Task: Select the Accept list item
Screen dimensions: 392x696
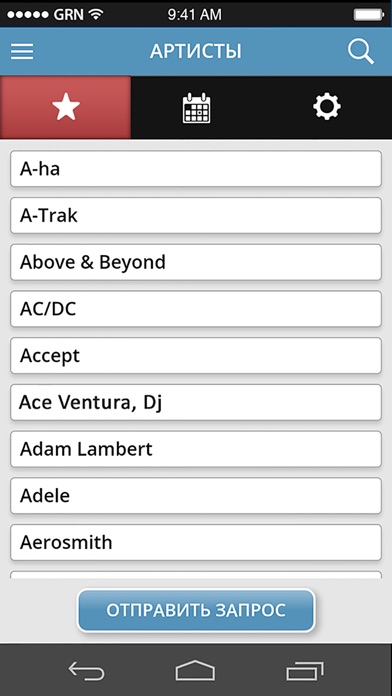Action: (x=196, y=356)
